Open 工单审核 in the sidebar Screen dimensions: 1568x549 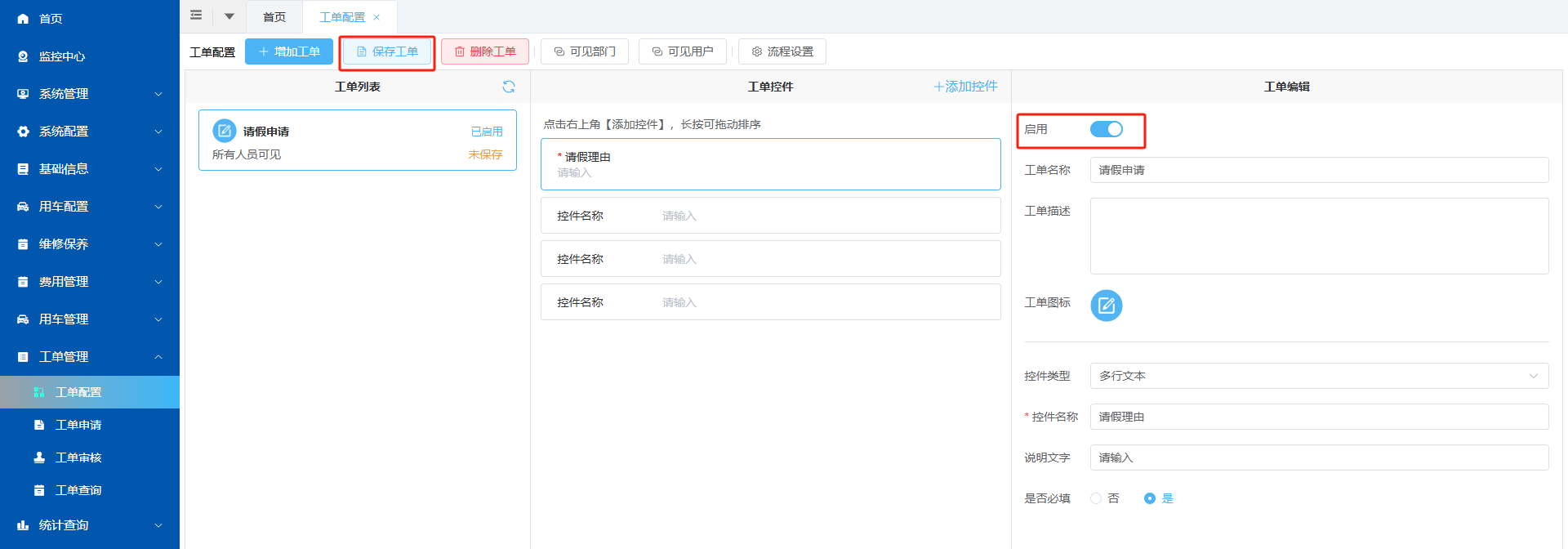click(78, 457)
